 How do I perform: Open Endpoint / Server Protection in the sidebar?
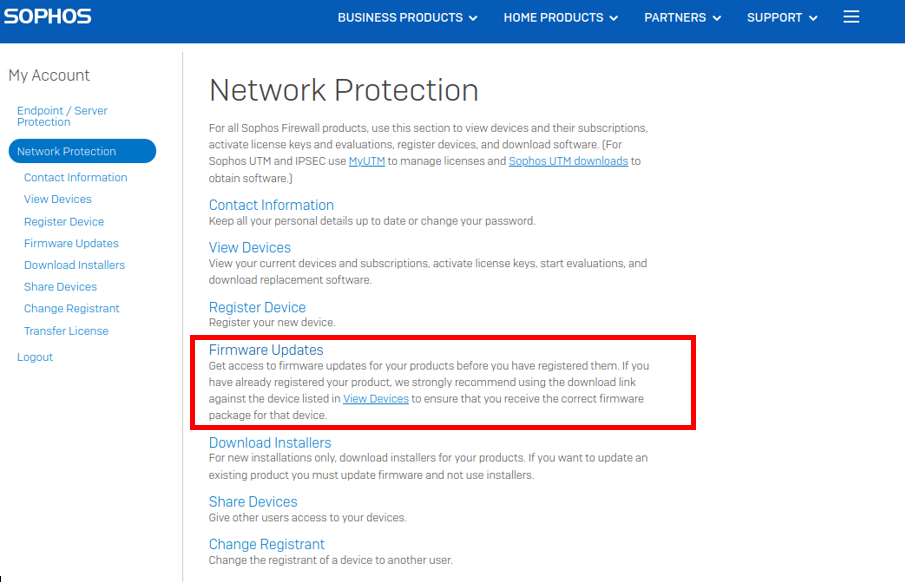(x=62, y=116)
